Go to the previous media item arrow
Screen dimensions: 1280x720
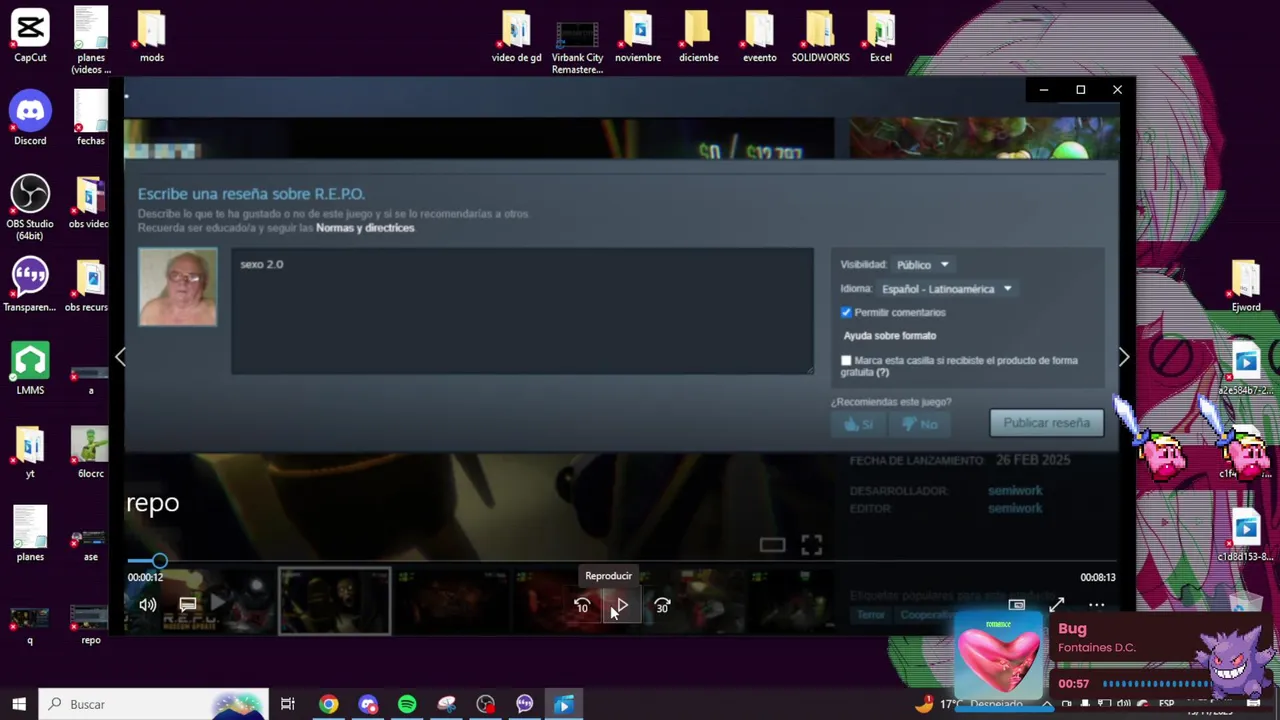pyautogui.click(x=120, y=357)
